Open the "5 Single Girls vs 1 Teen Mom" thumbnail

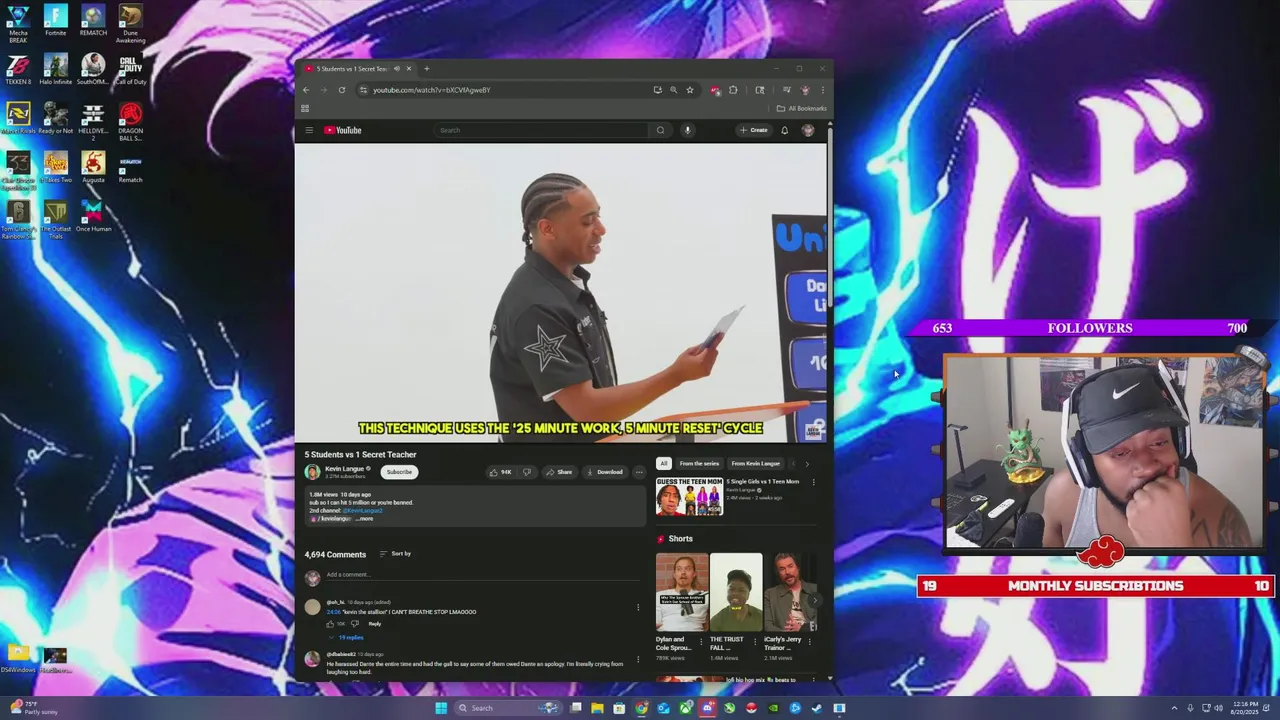click(689, 496)
